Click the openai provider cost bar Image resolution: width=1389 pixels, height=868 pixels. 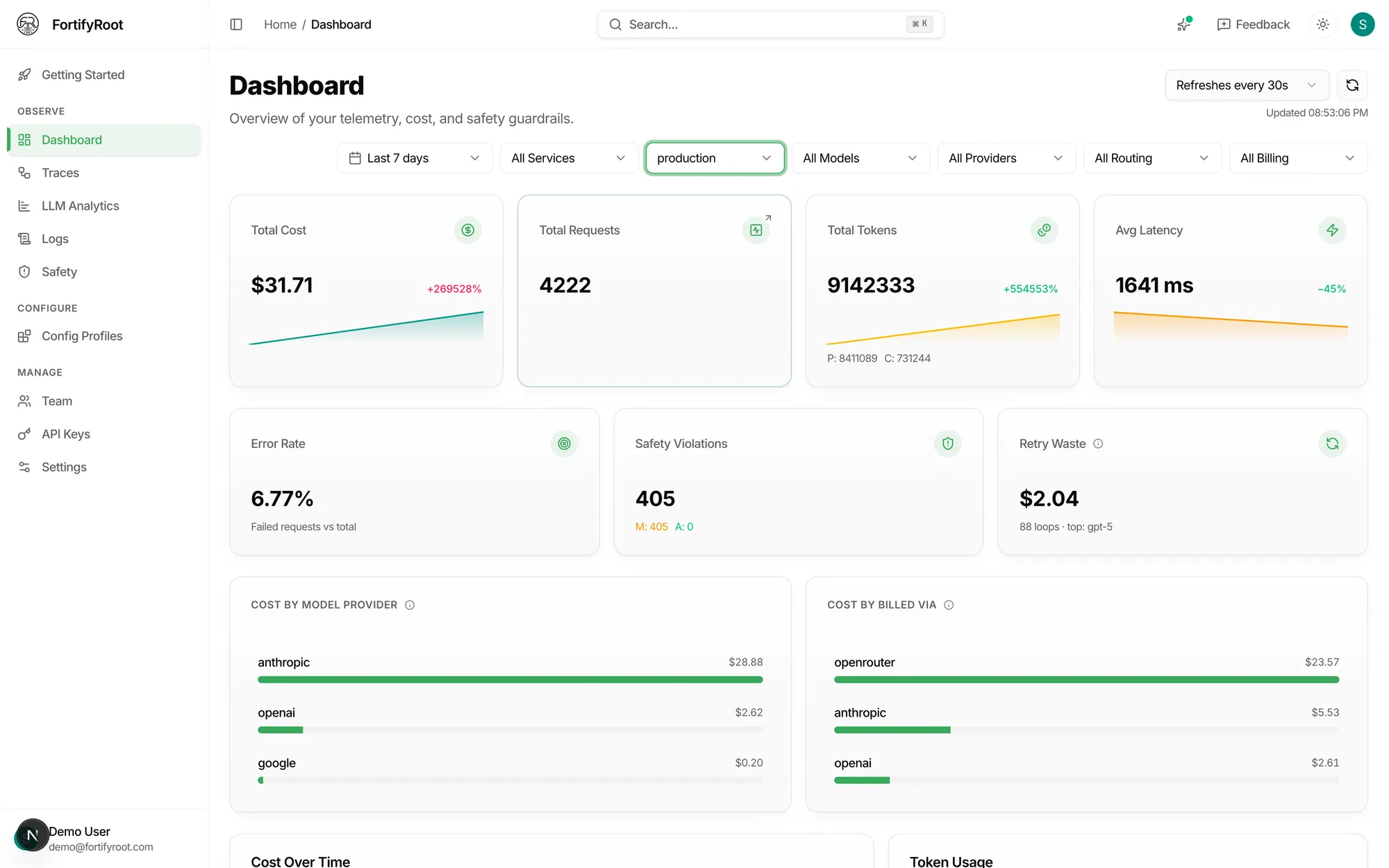(510, 730)
